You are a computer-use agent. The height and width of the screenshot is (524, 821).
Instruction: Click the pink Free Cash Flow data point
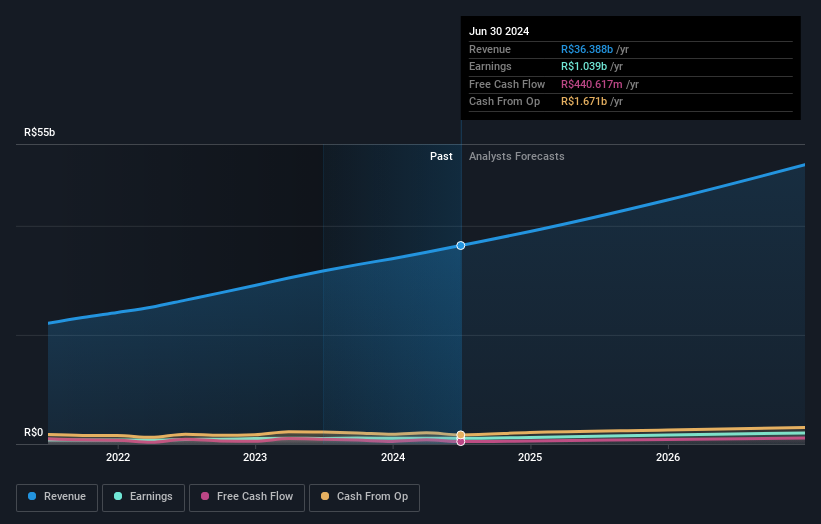click(x=461, y=442)
